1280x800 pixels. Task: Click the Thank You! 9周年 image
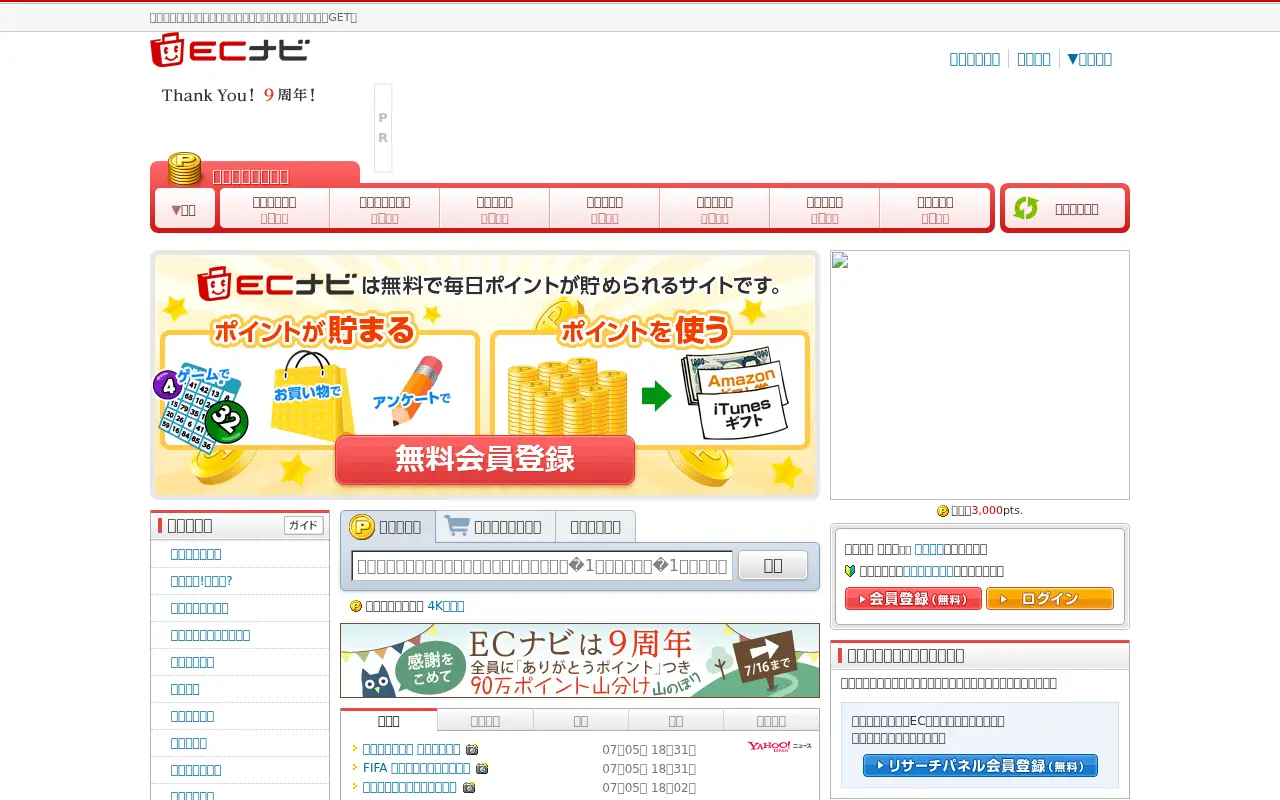point(240,95)
